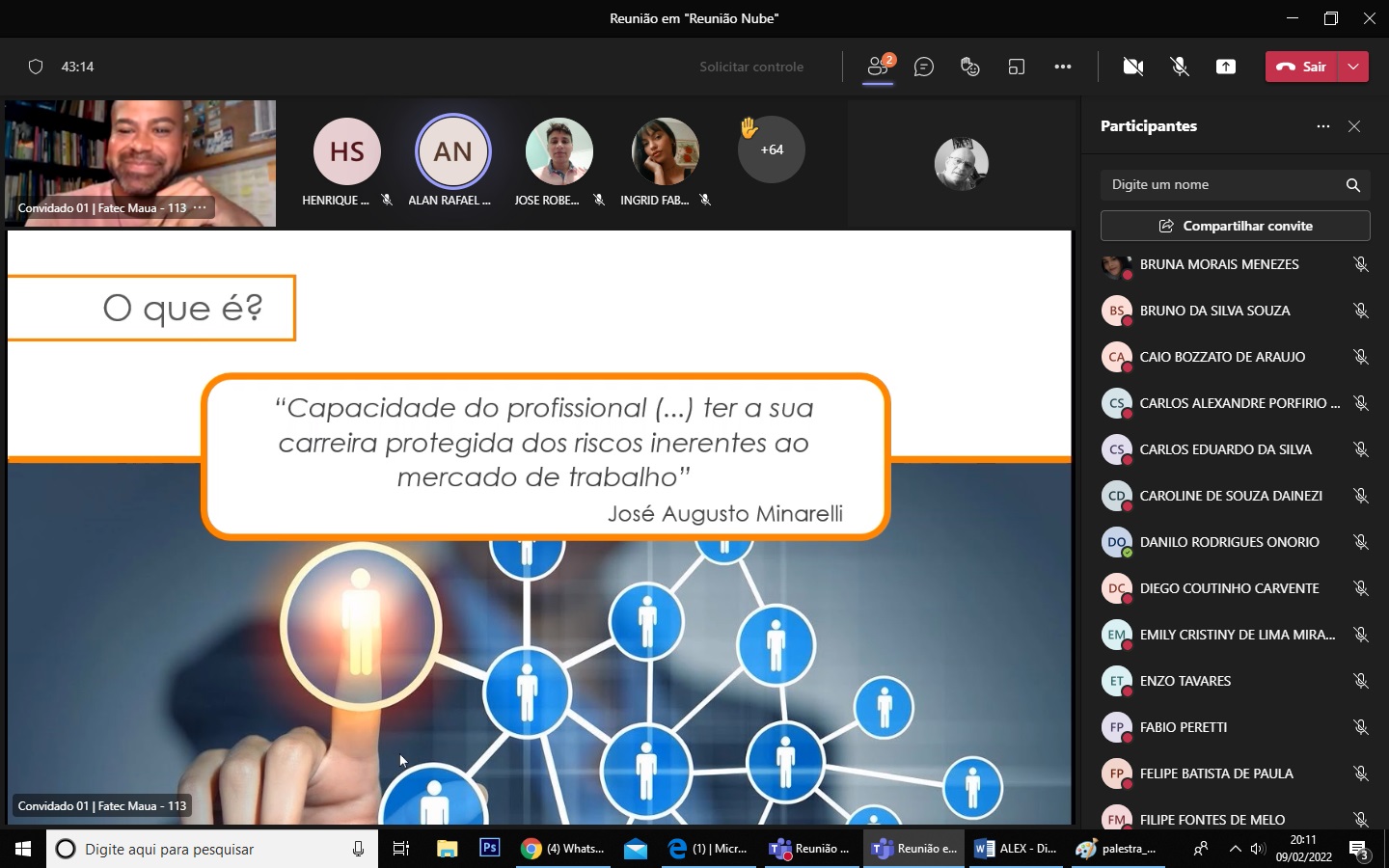Open File Explorer from taskbar
Image resolution: width=1389 pixels, height=868 pixels.
pyautogui.click(x=447, y=849)
